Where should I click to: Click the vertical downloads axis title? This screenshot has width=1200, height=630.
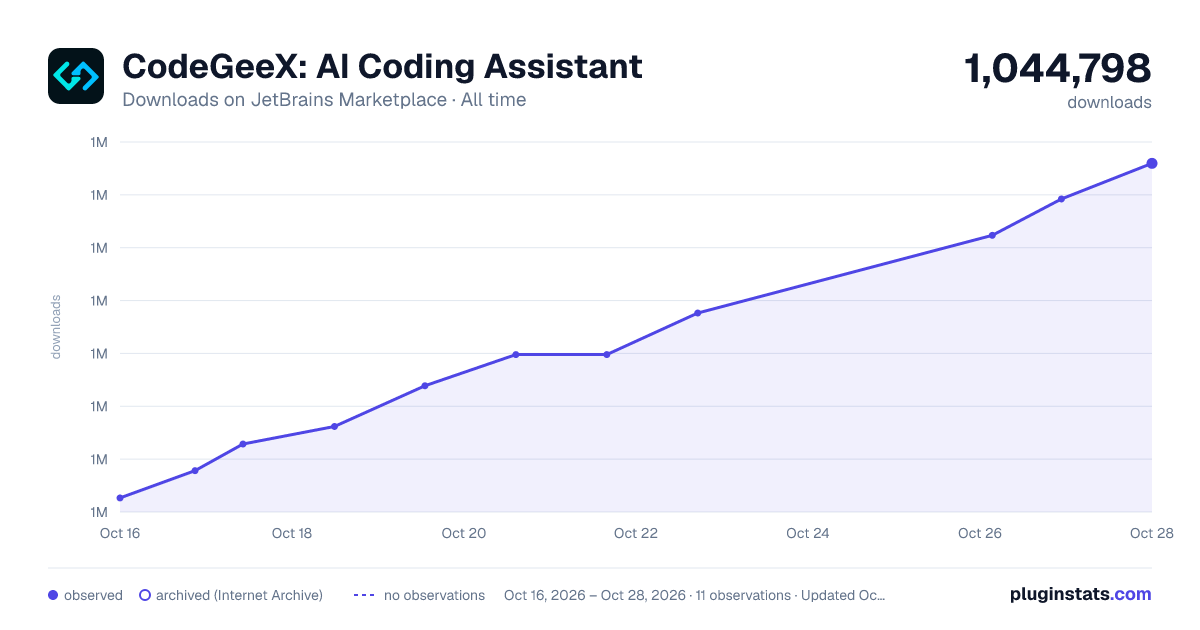56,327
